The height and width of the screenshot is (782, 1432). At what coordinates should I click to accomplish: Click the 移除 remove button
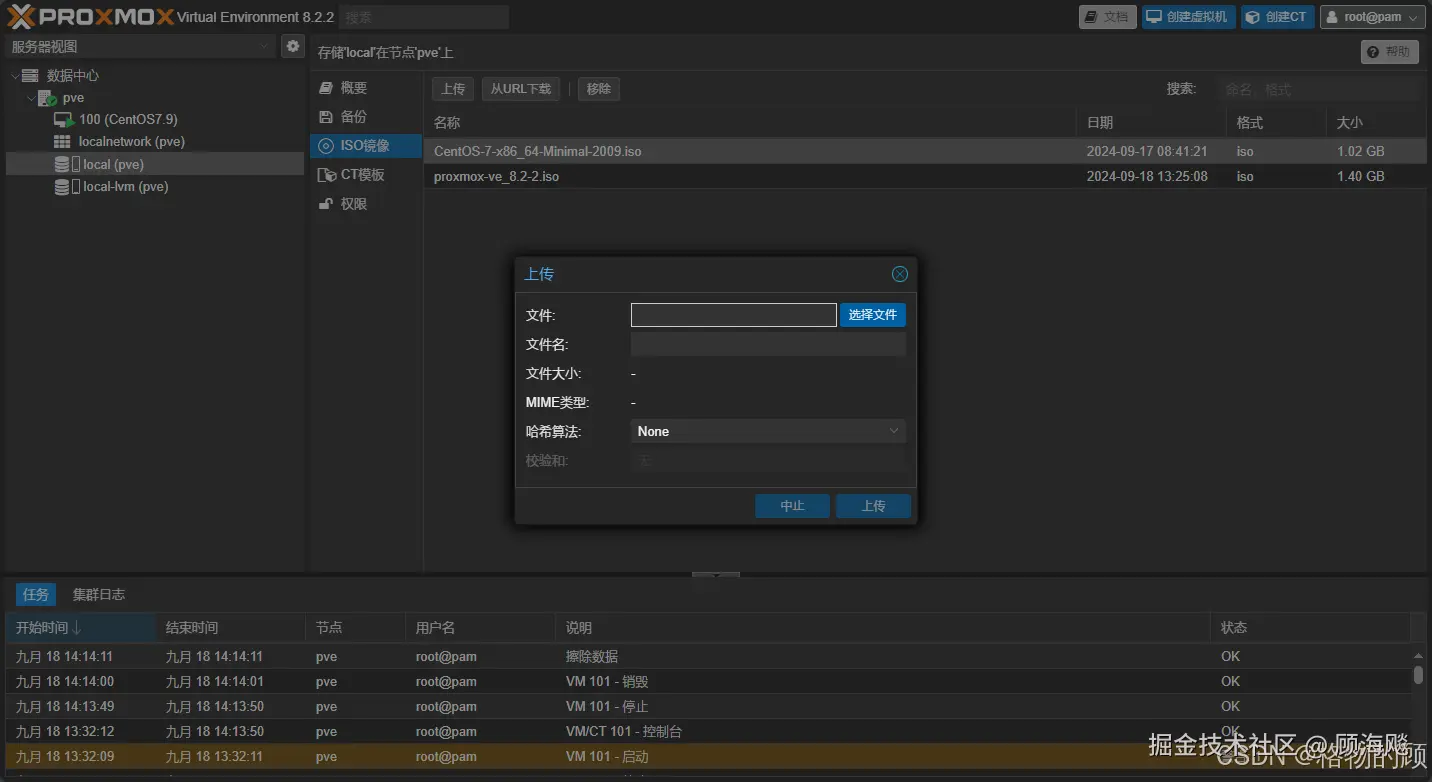click(x=599, y=89)
